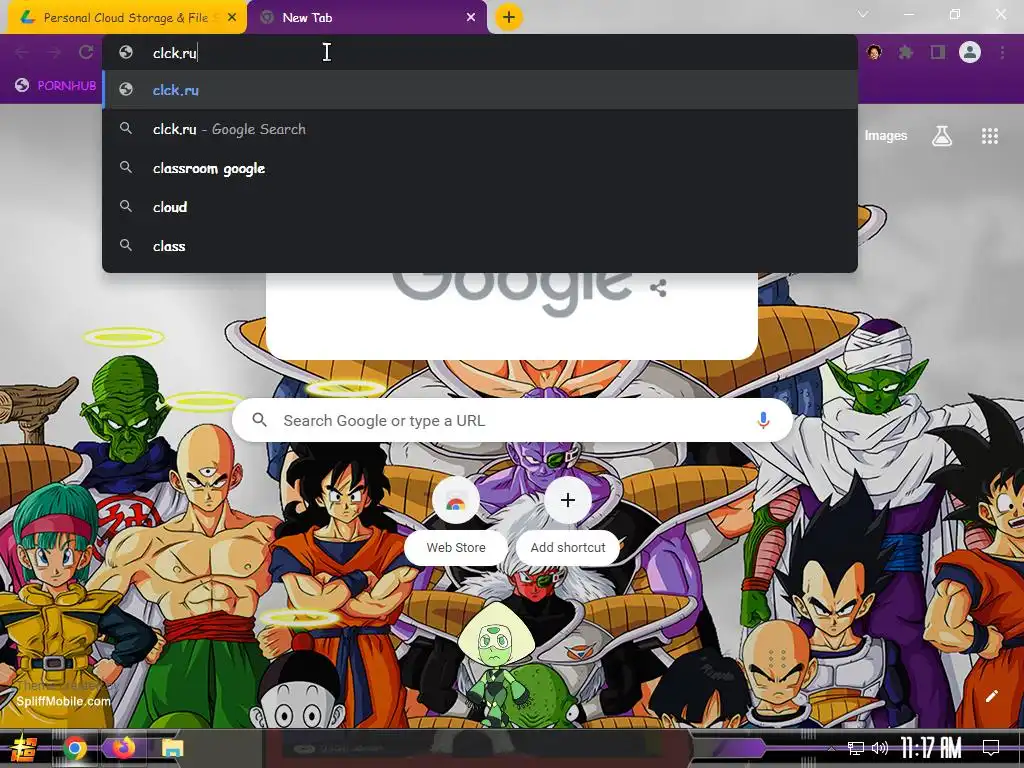
Task: Select the clck.ru URL suggestion
Action: pyautogui.click(x=480, y=89)
